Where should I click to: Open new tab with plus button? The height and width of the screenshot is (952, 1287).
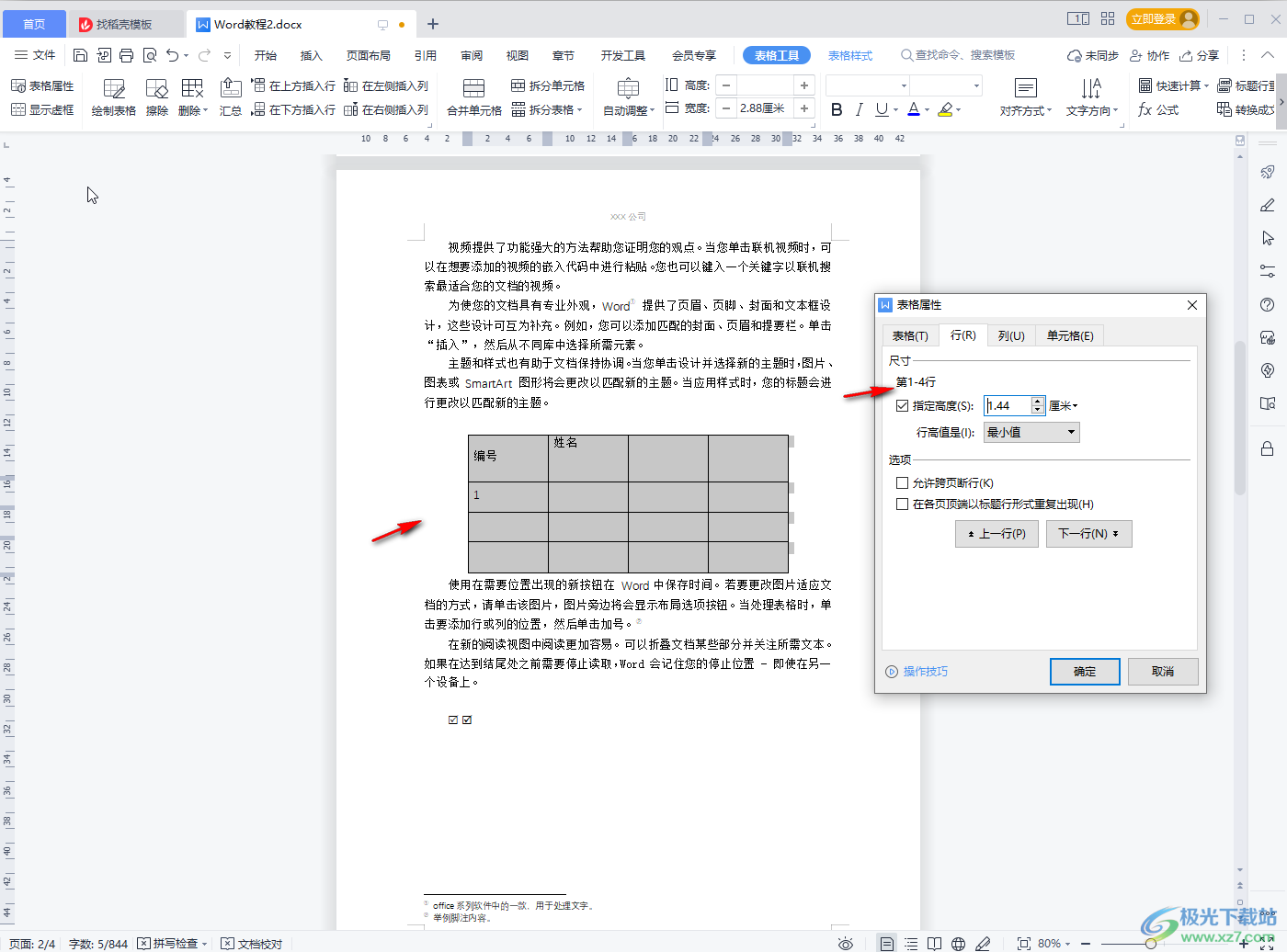coord(433,24)
